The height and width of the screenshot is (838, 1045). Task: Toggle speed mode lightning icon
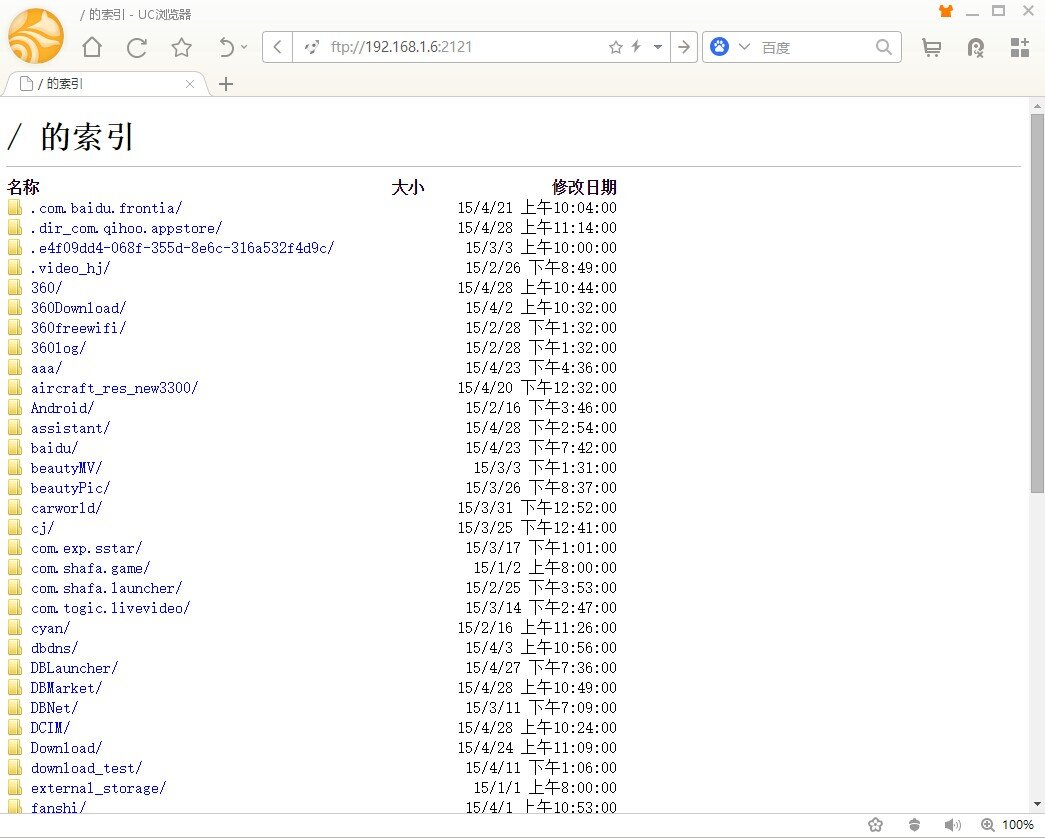pos(636,47)
